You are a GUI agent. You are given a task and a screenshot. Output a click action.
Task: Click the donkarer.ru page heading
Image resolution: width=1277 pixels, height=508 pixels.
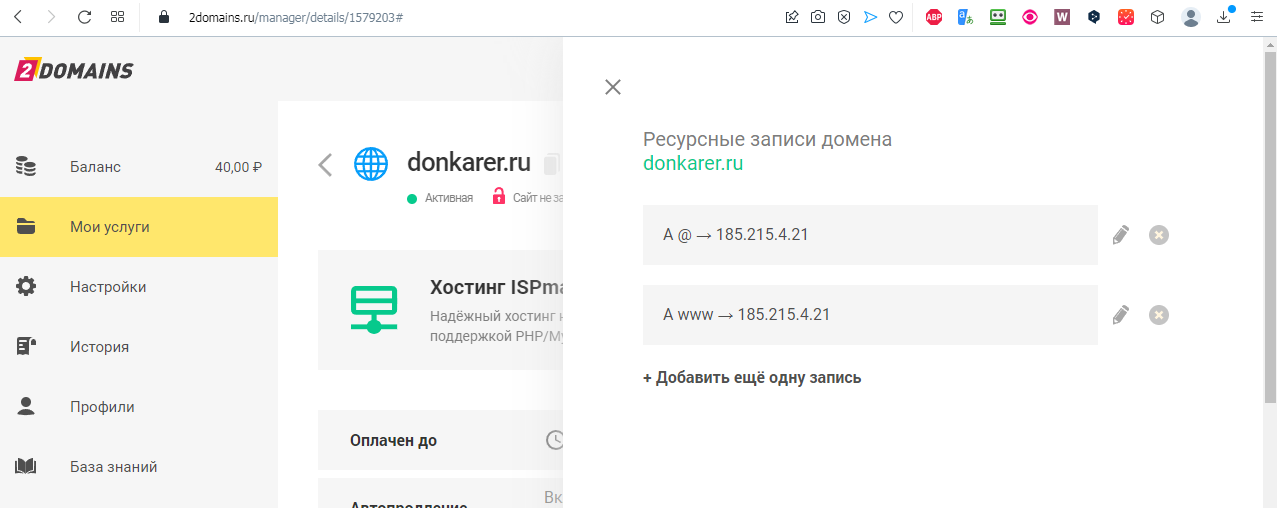[469, 162]
